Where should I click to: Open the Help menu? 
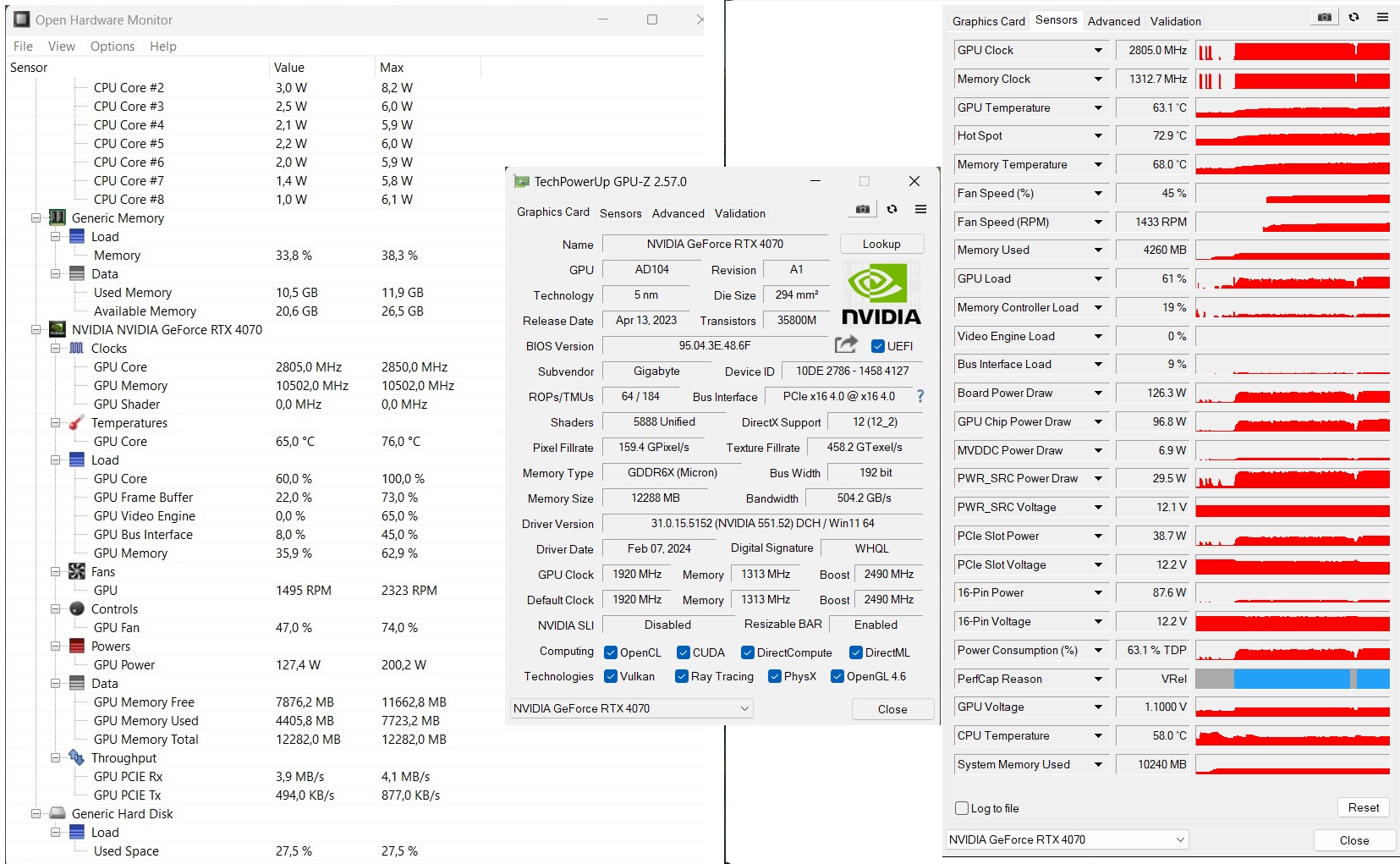[x=163, y=47]
